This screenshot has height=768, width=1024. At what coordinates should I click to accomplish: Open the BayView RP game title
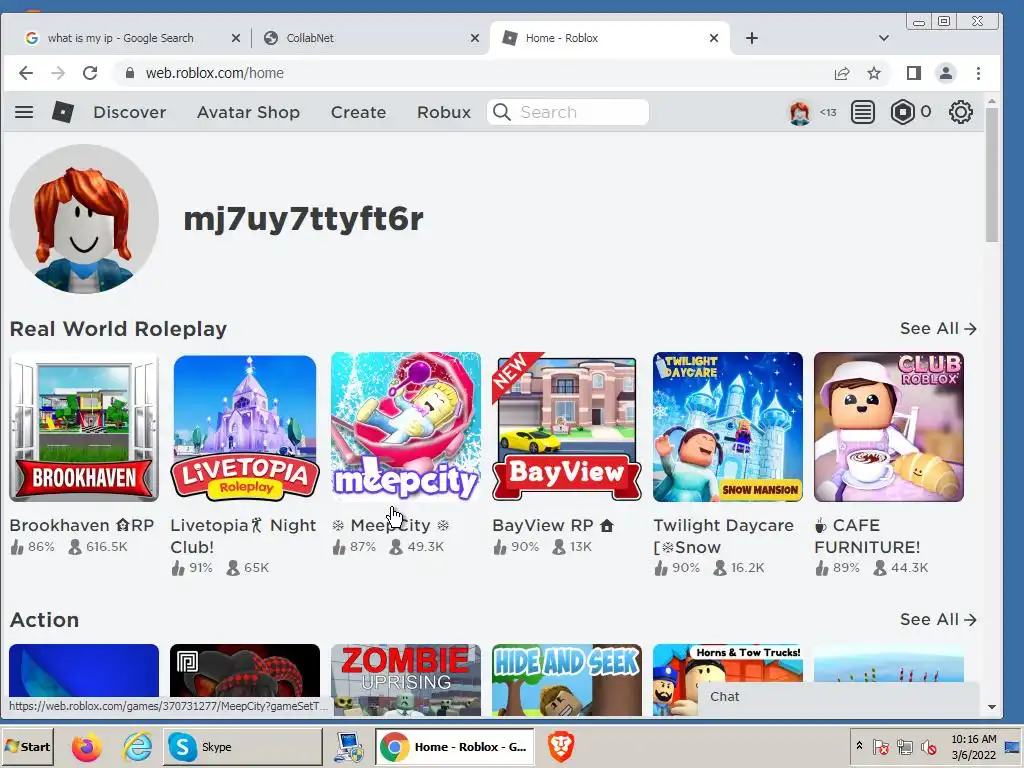[552, 525]
